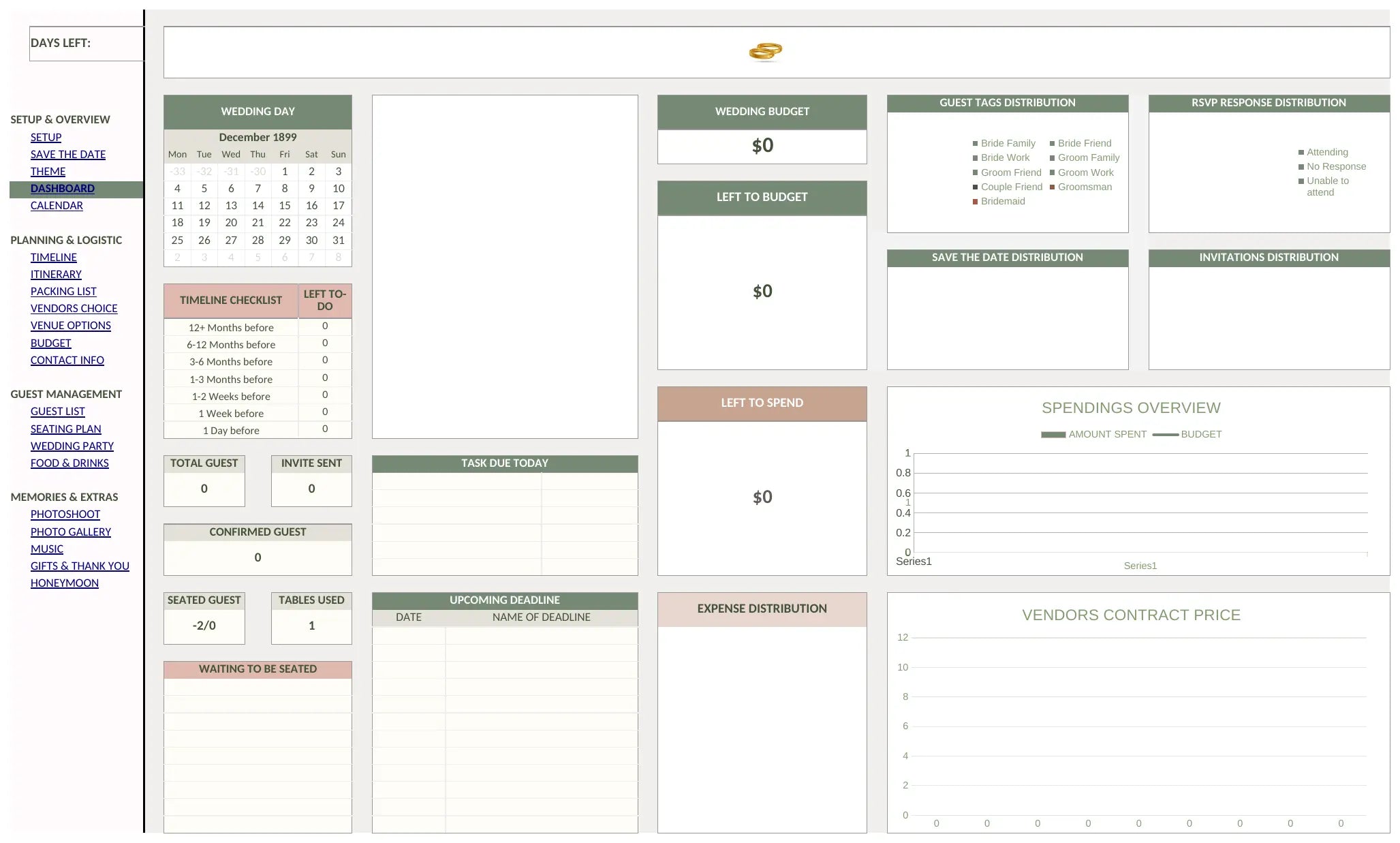The height and width of the screenshot is (843, 1400).
Task: Select the DAYS LEFT cell
Action: tap(87, 44)
